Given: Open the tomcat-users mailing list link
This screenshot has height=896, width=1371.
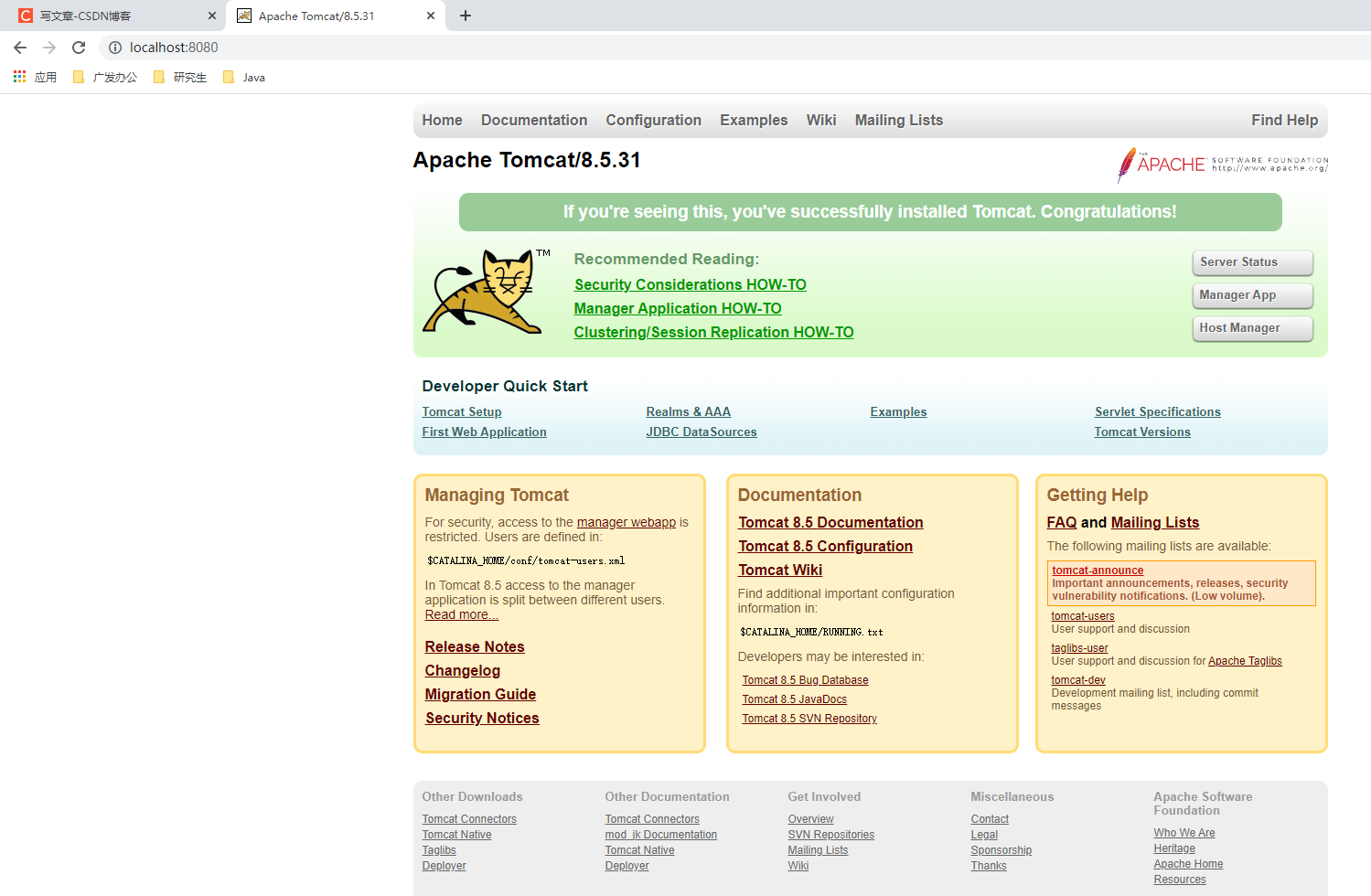Looking at the screenshot, I should (x=1083, y=616).
